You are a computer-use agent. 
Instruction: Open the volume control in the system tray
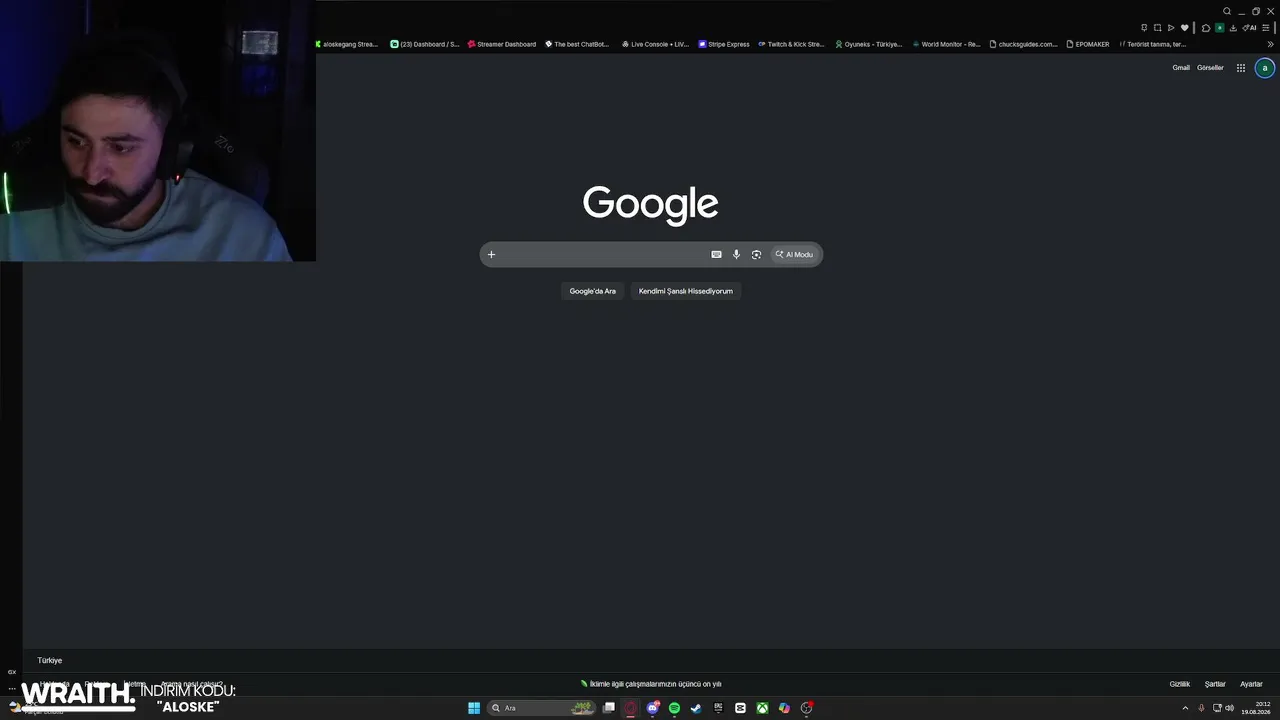(1230, 708)
